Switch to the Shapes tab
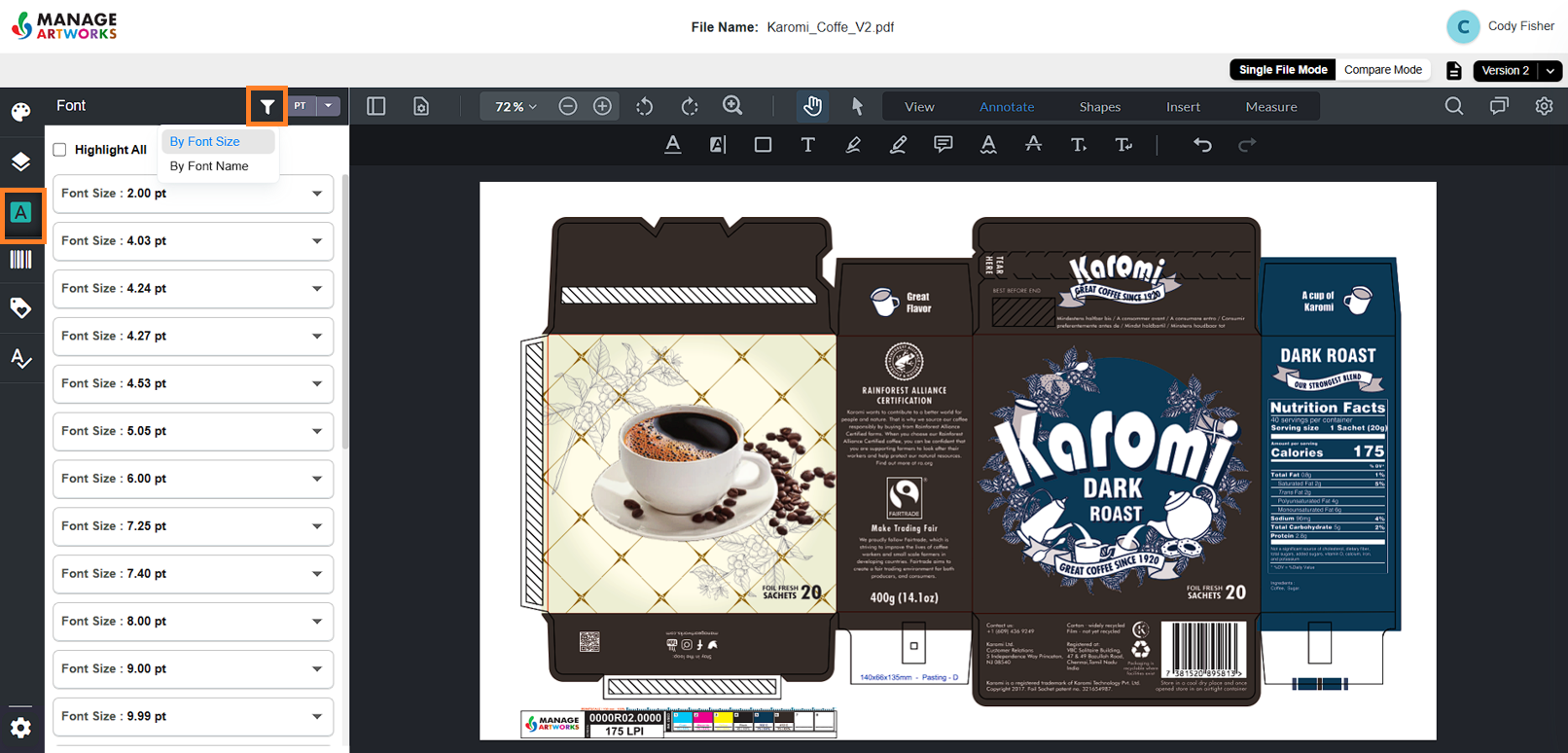 coord(1100,107)
